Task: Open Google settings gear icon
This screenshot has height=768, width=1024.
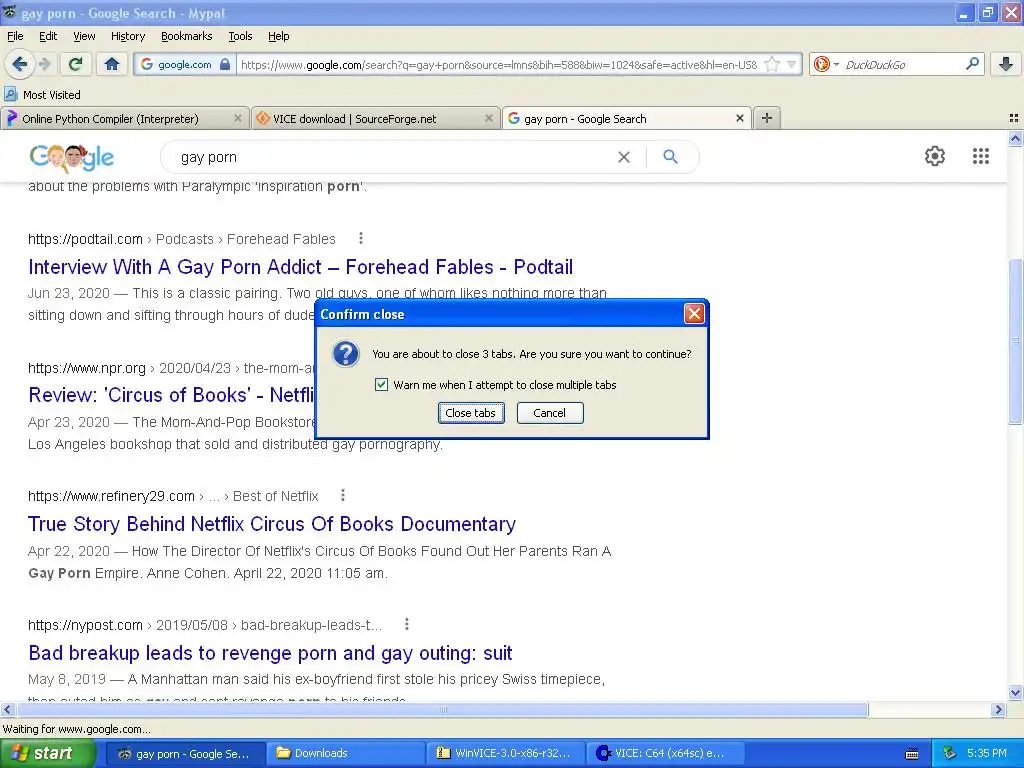Action: tap(935, 156)
